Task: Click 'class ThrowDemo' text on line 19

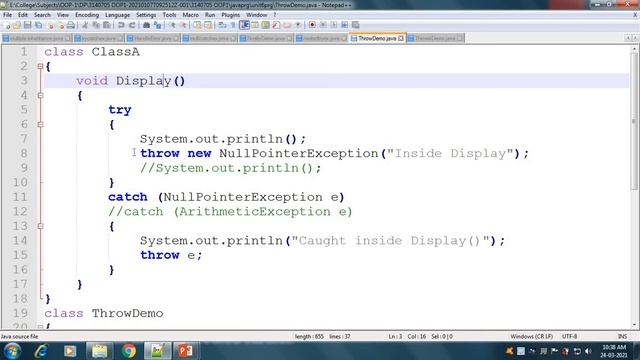Action: click(104, 313)
